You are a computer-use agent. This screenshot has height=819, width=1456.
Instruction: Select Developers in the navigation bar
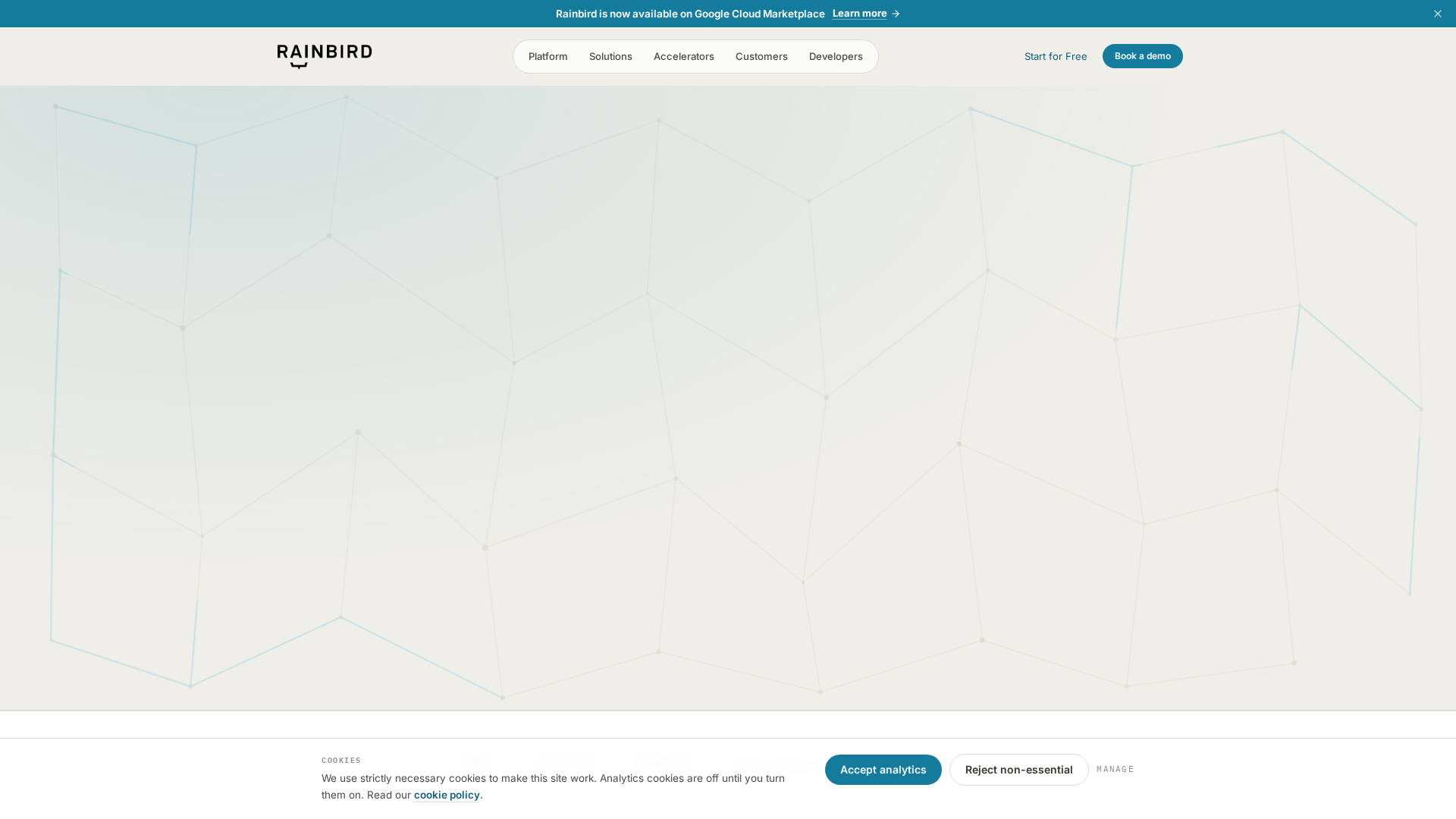pyautogui.click(x=836, y=56)
